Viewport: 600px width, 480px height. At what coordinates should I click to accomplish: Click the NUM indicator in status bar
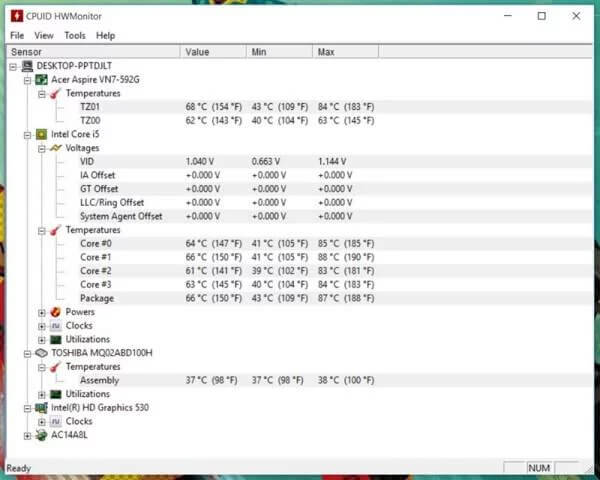pyautogui.click(x=539, y=468)
